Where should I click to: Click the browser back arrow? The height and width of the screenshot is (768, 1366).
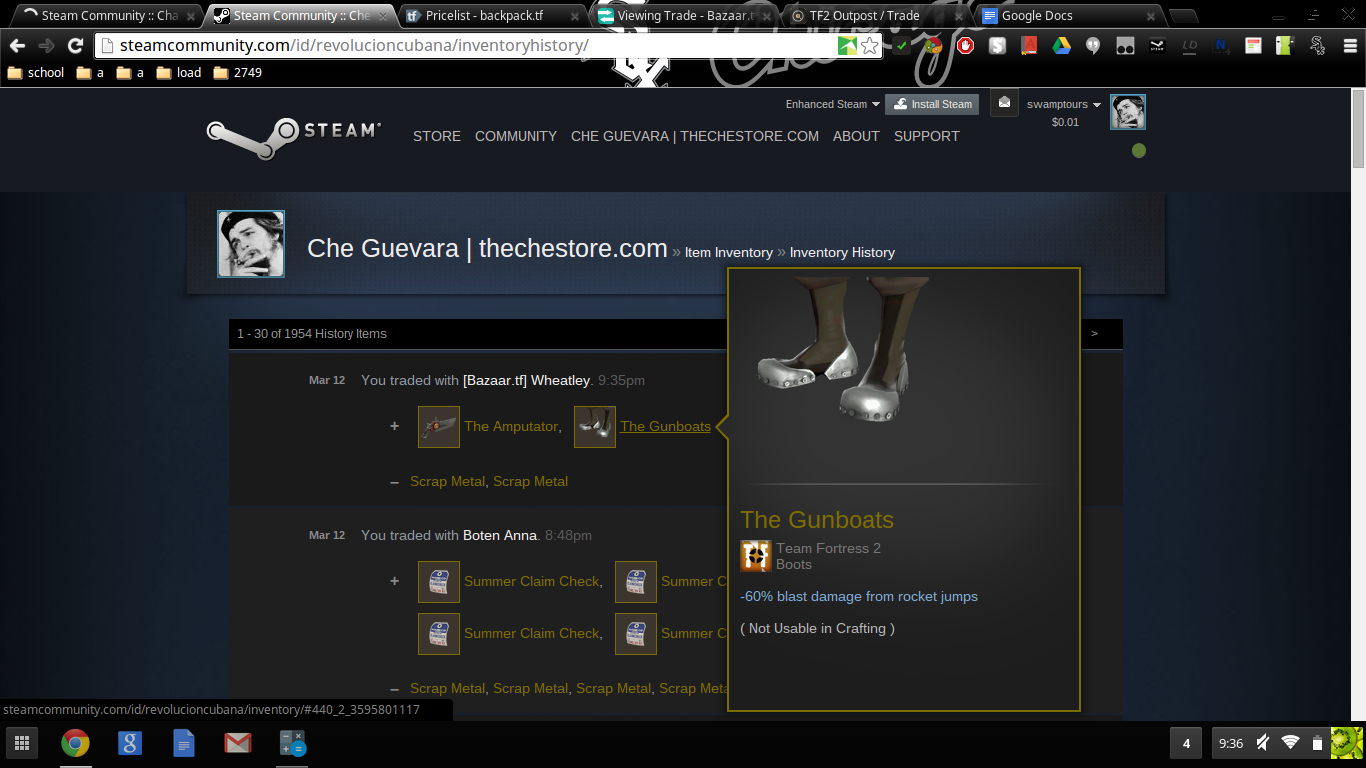(18, 46)
